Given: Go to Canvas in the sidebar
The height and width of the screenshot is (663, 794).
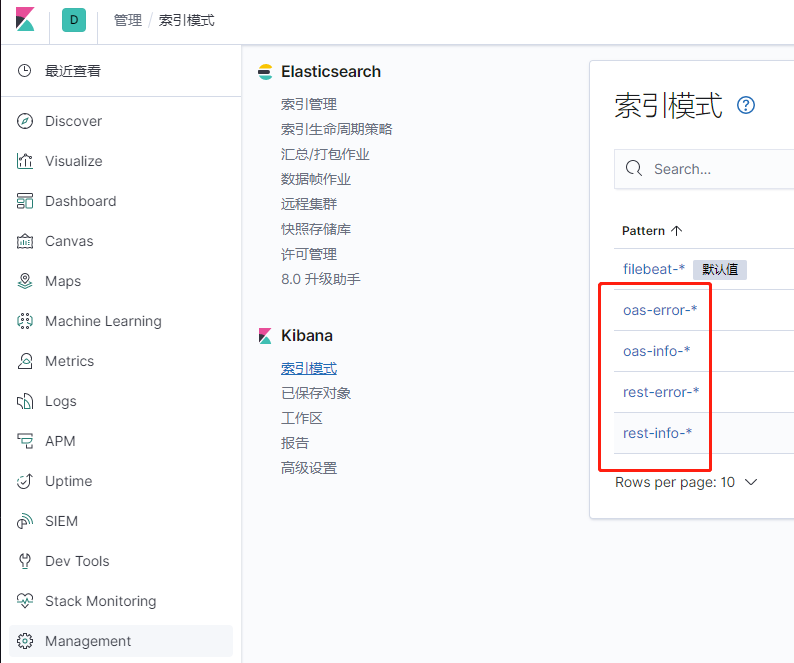Looking at the screenshot, I should click(x=69, y=241).
